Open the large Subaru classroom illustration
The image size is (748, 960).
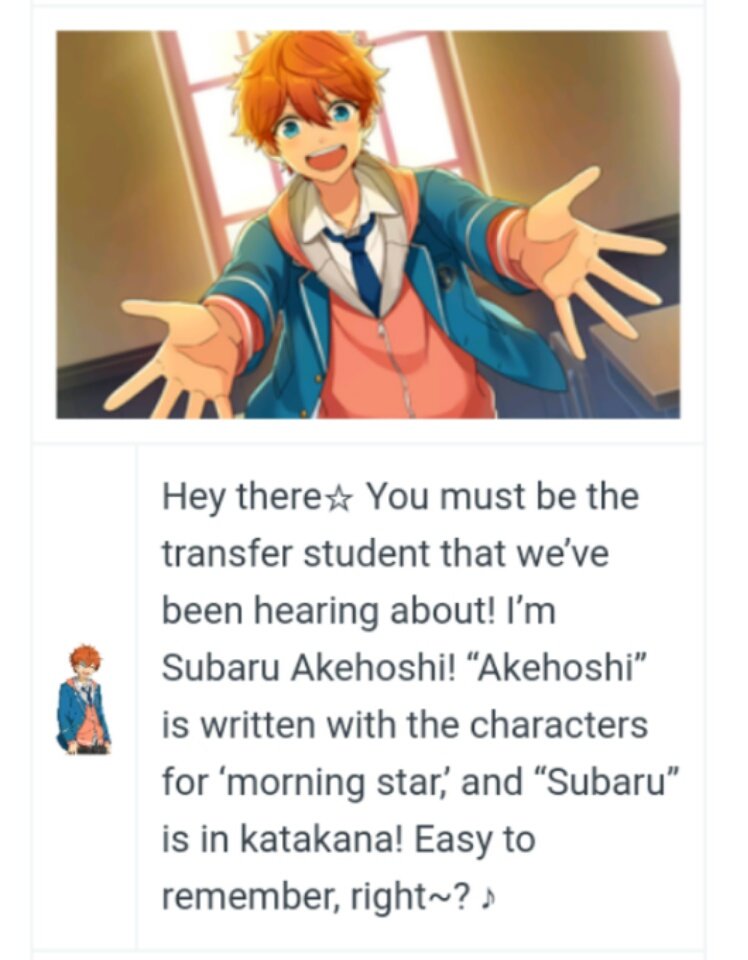click(368, 224)
